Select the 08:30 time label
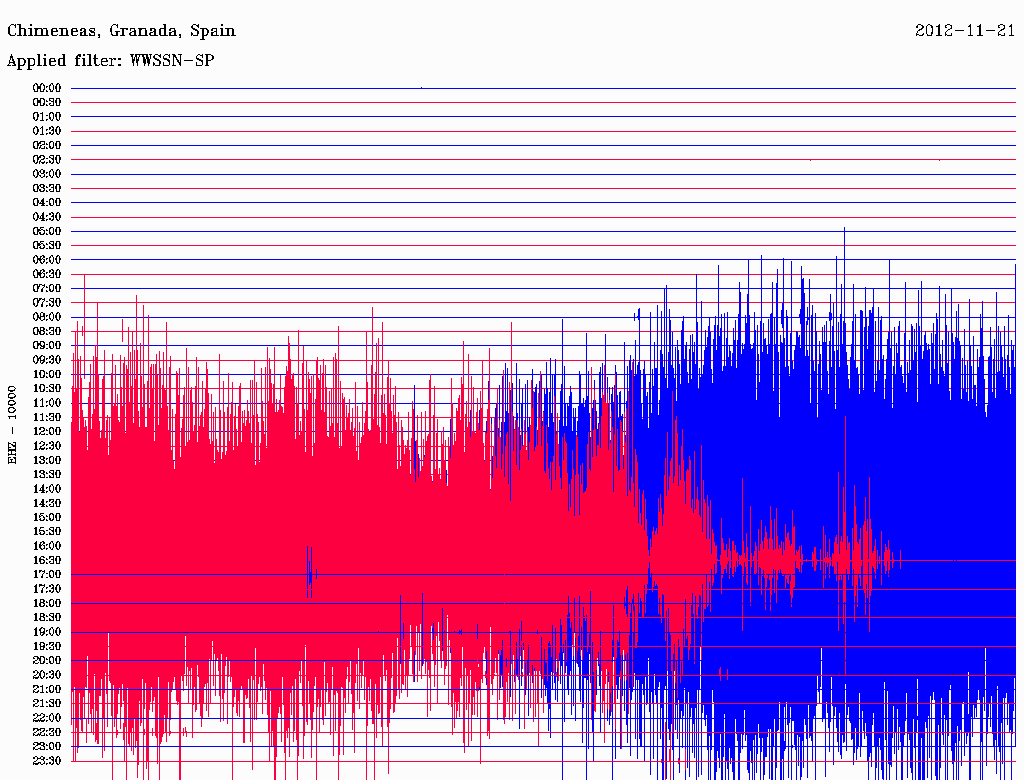Image resolution: width=1024 pixels, height=780 pixels. [47, 331]
